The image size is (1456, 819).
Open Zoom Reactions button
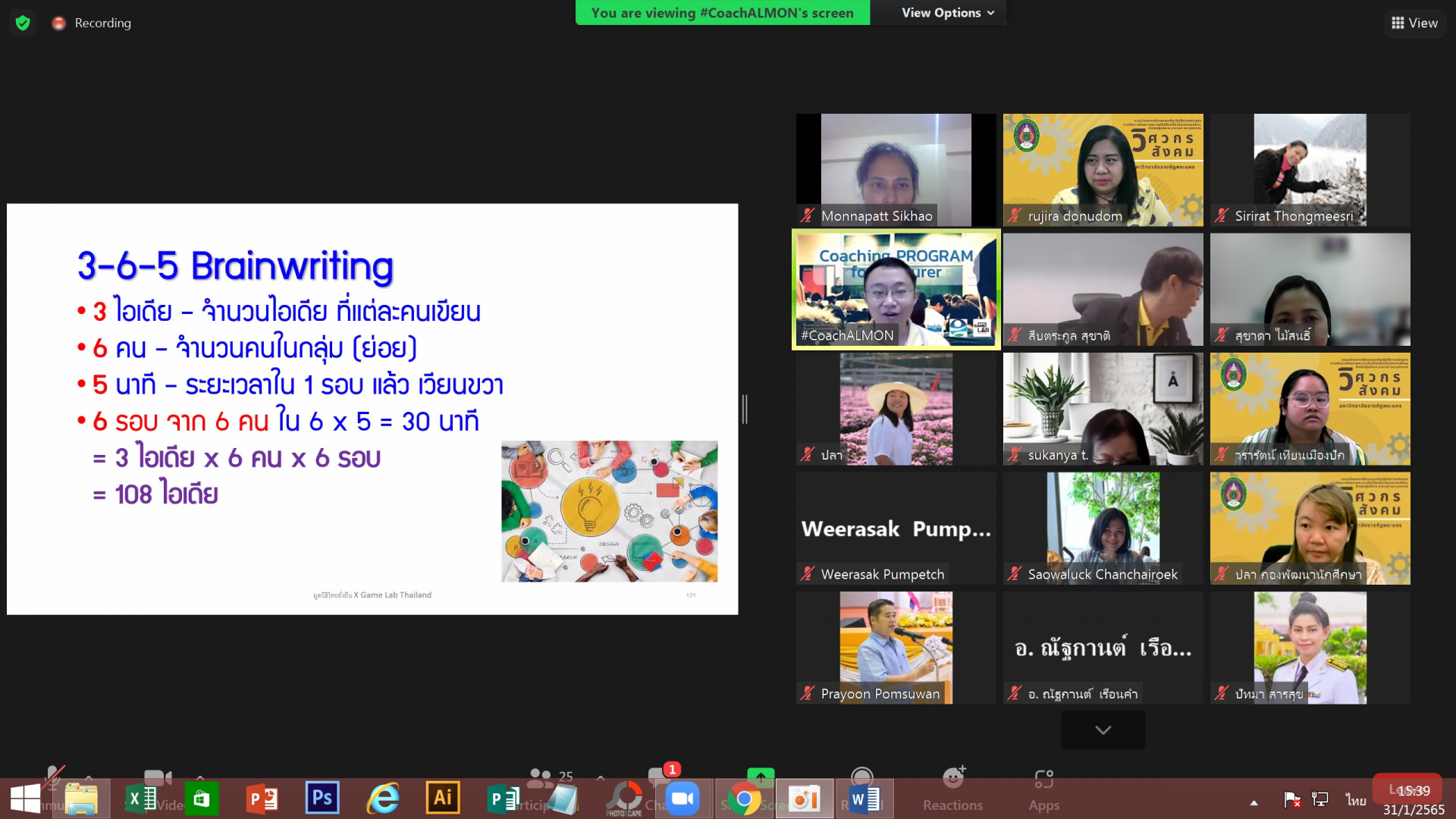tap(952, 789)
